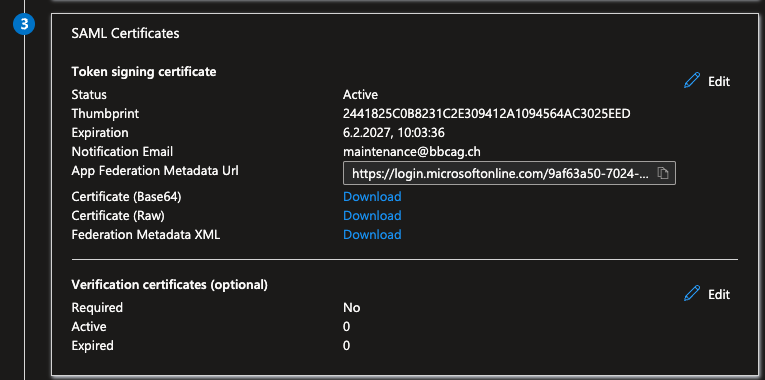The height and width of the screenshot is (380, 765).
Task: Select the notification email maintenance@bbcag.ch
Action: click(x=412, y=152)
